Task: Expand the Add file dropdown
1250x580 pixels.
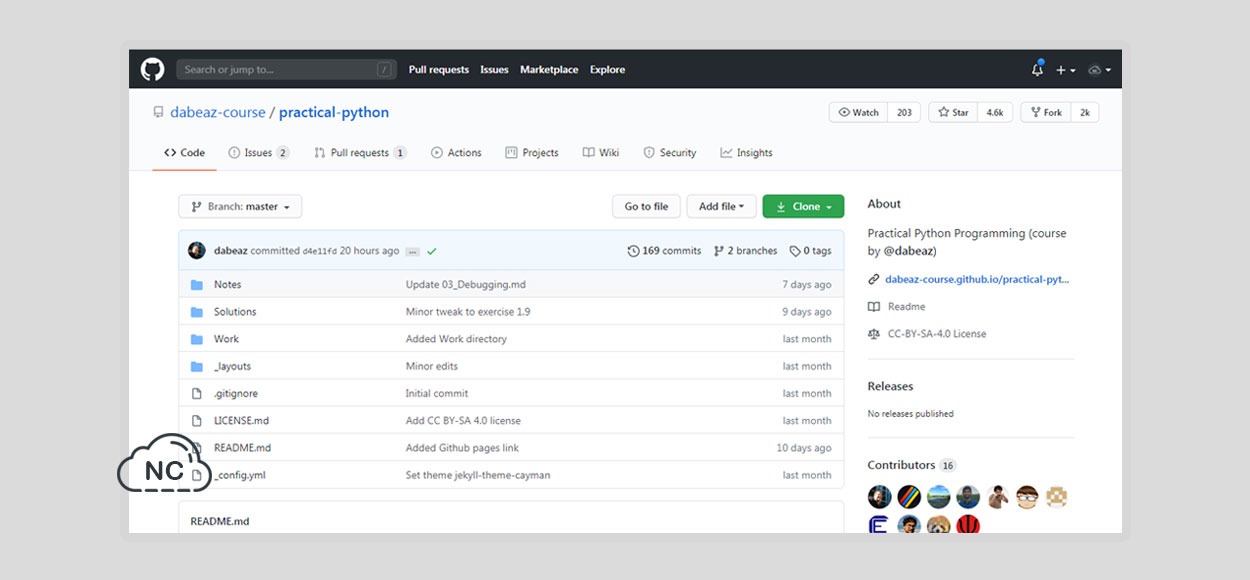Action: (720, 206)
